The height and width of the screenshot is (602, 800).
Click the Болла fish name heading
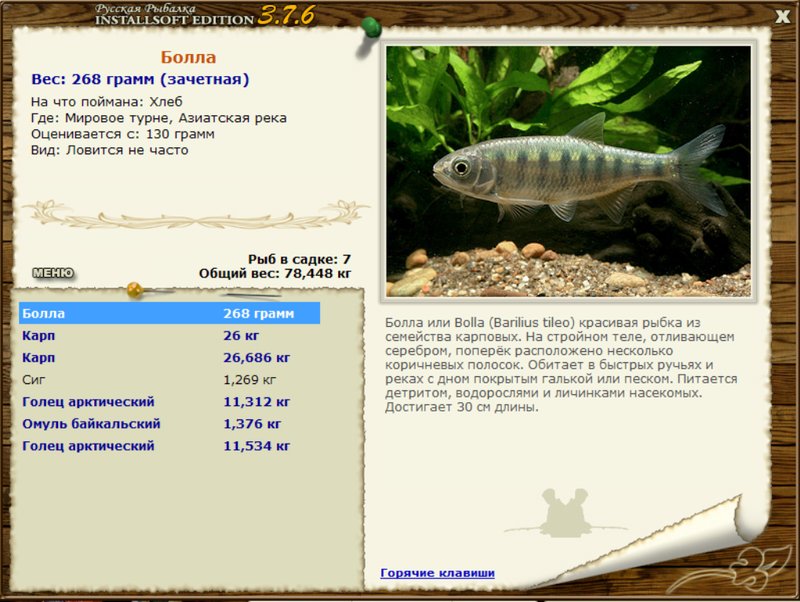[188, 57]
